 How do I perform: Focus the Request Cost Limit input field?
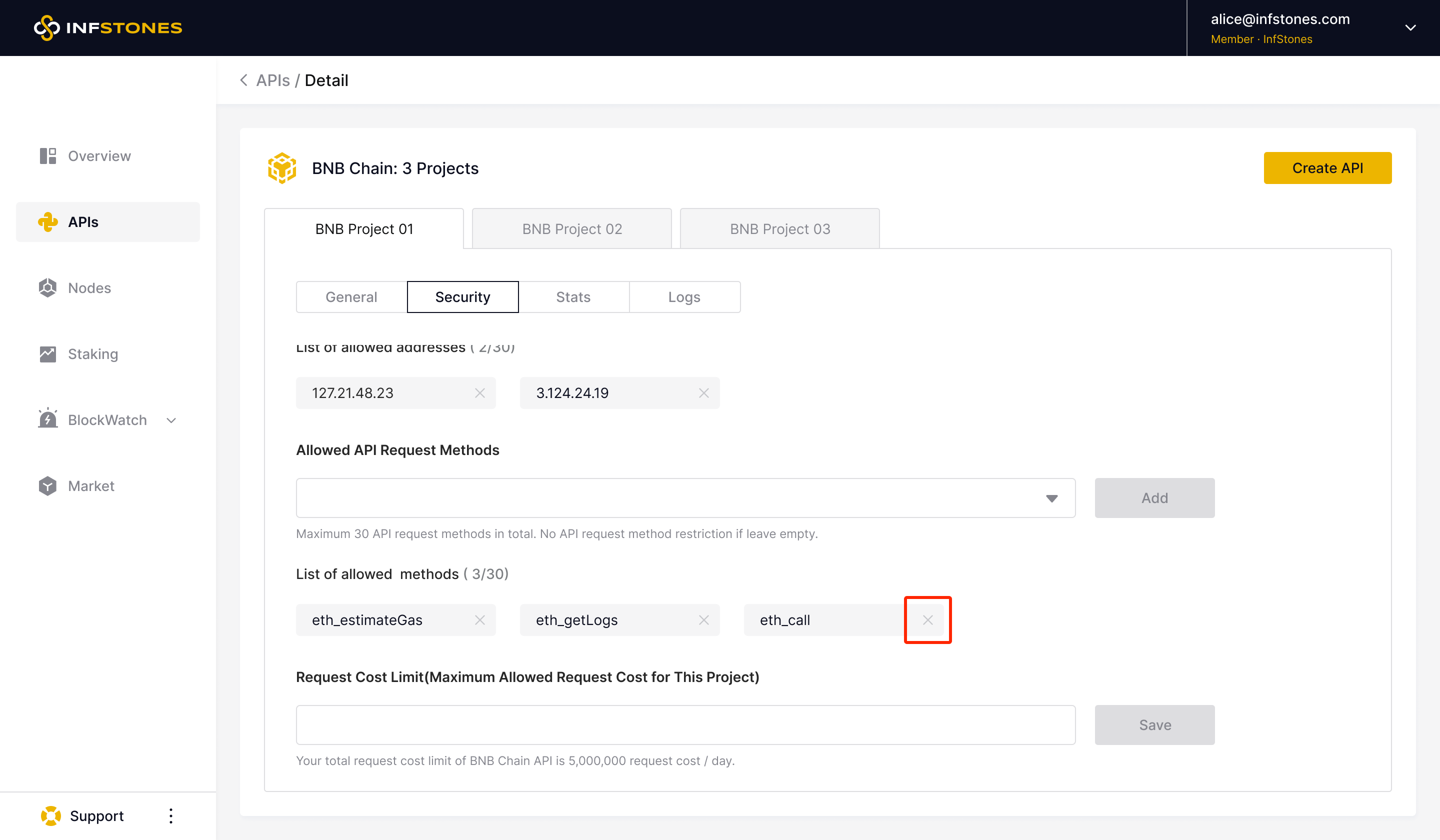tap(685, 725)
